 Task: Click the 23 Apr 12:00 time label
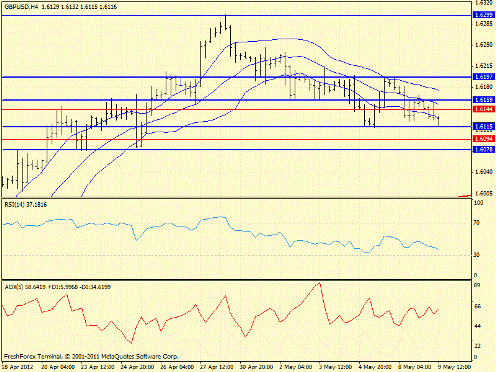click(97, 367)
